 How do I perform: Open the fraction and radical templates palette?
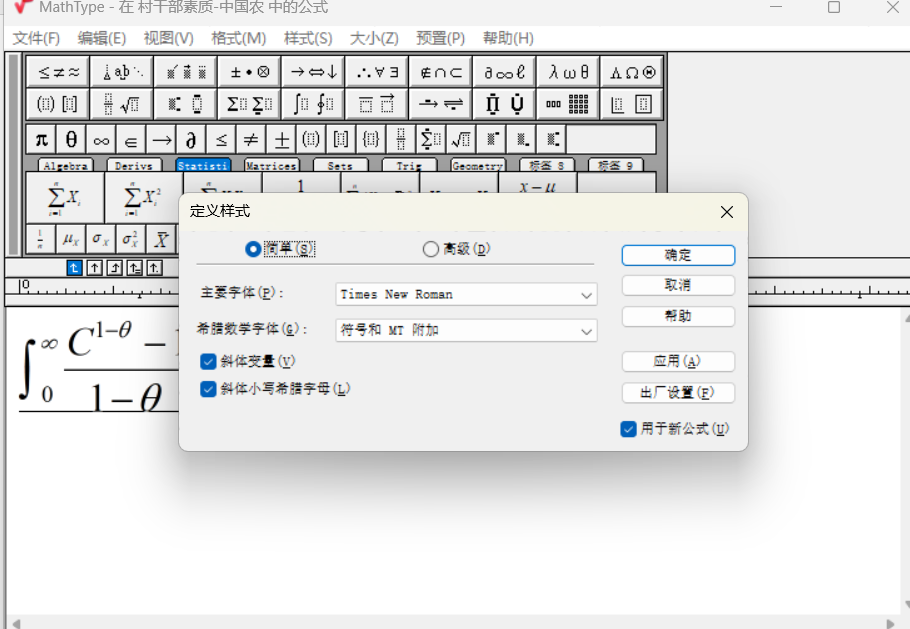coord(122,104)
